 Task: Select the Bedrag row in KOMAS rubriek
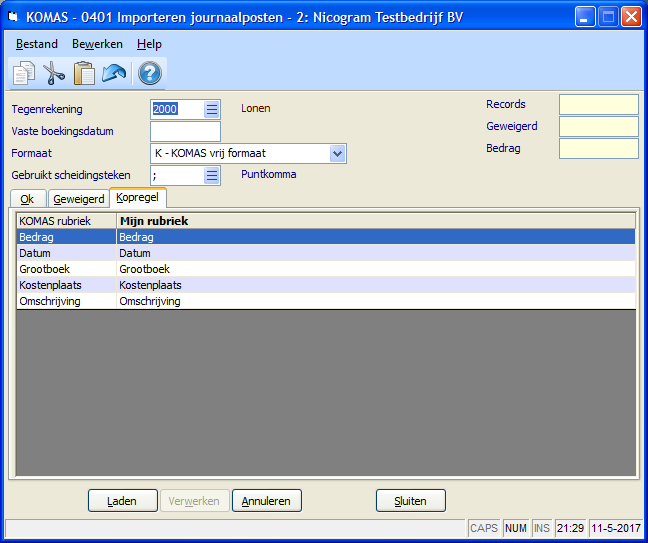(67, 237)
